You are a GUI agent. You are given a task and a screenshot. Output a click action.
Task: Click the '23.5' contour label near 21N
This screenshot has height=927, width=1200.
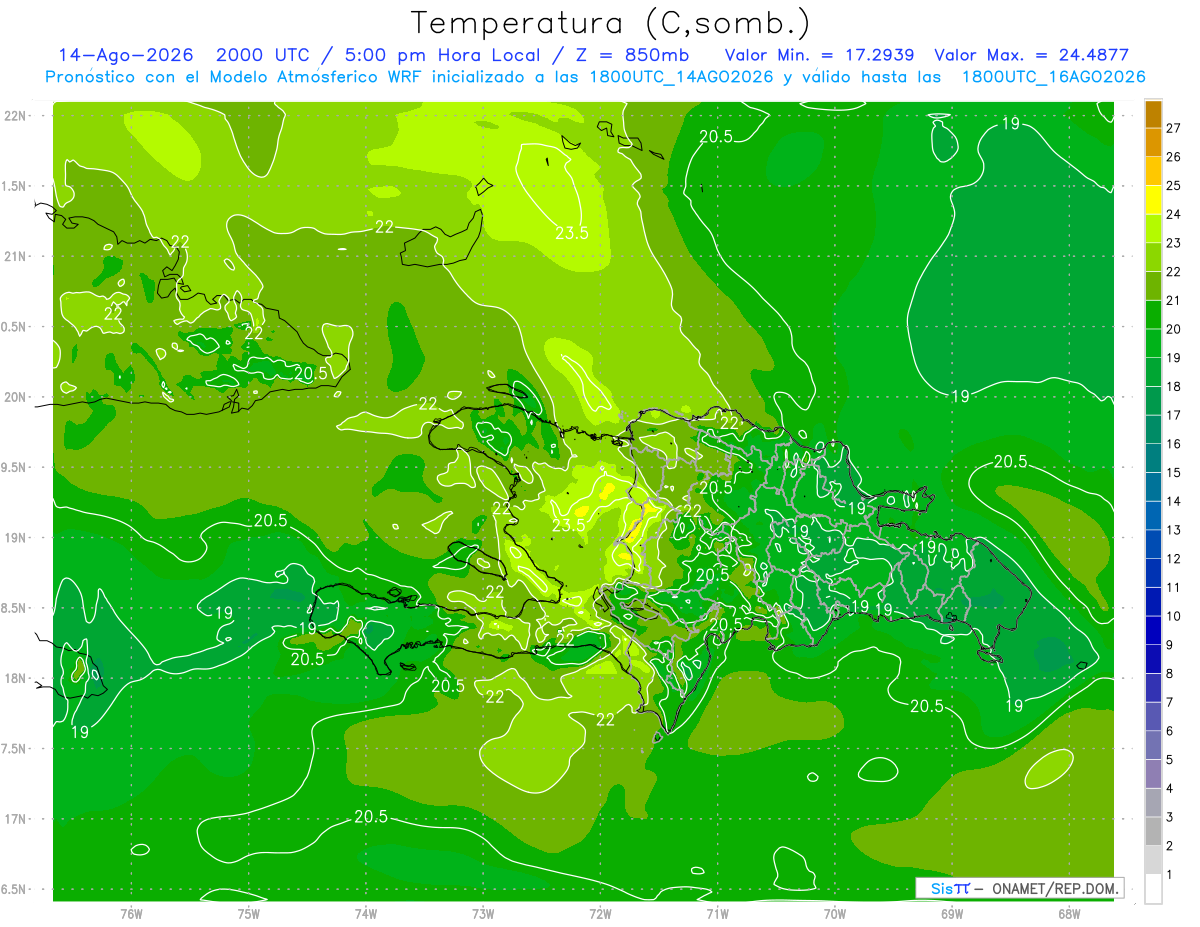[x=570, y=233]
